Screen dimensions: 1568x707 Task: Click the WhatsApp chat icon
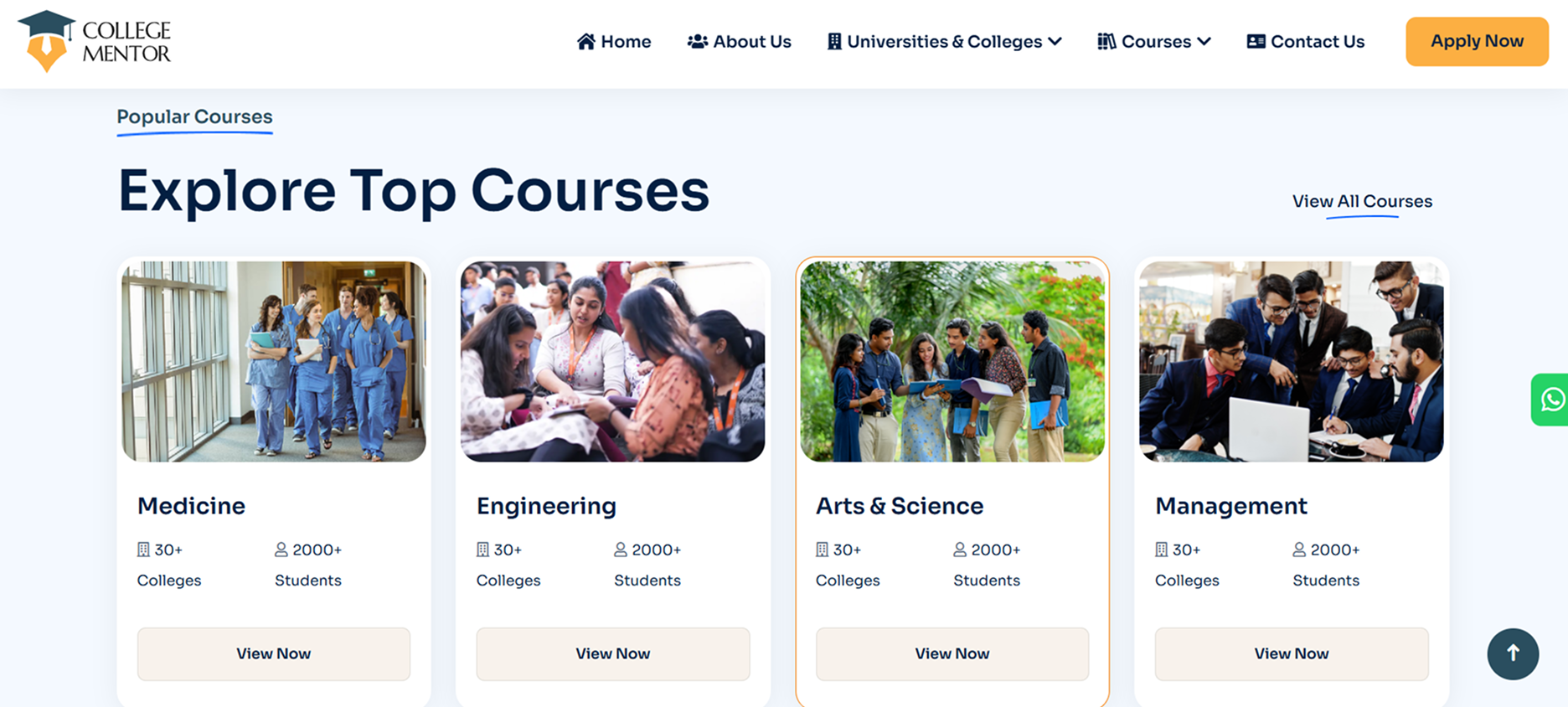tap(1551, 400)
